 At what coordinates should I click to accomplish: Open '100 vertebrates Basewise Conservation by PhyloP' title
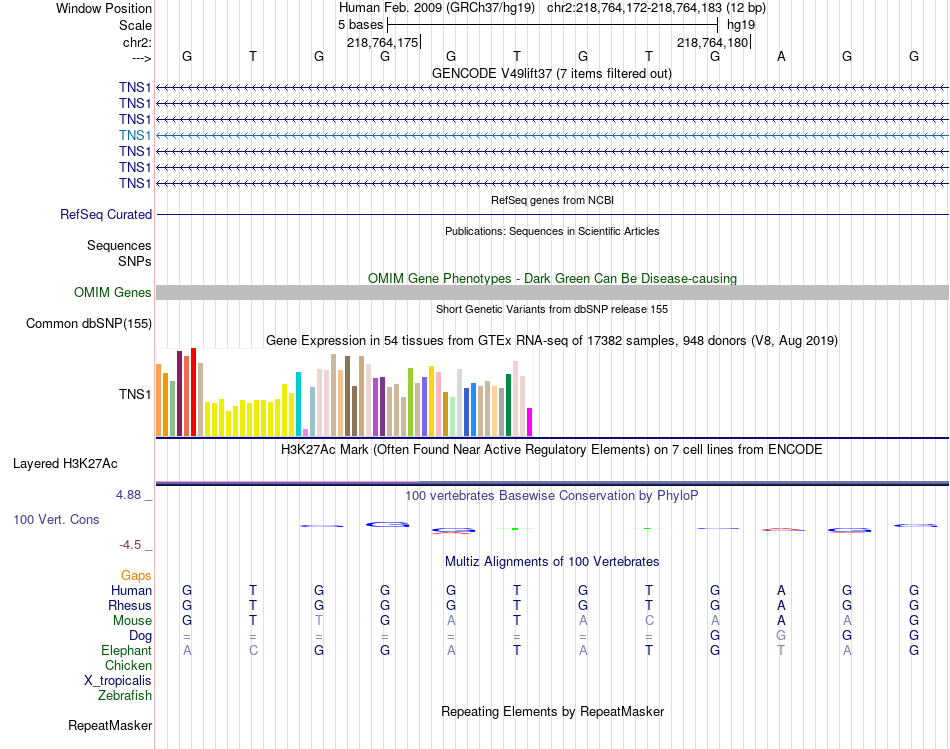[x=552, y=496]
